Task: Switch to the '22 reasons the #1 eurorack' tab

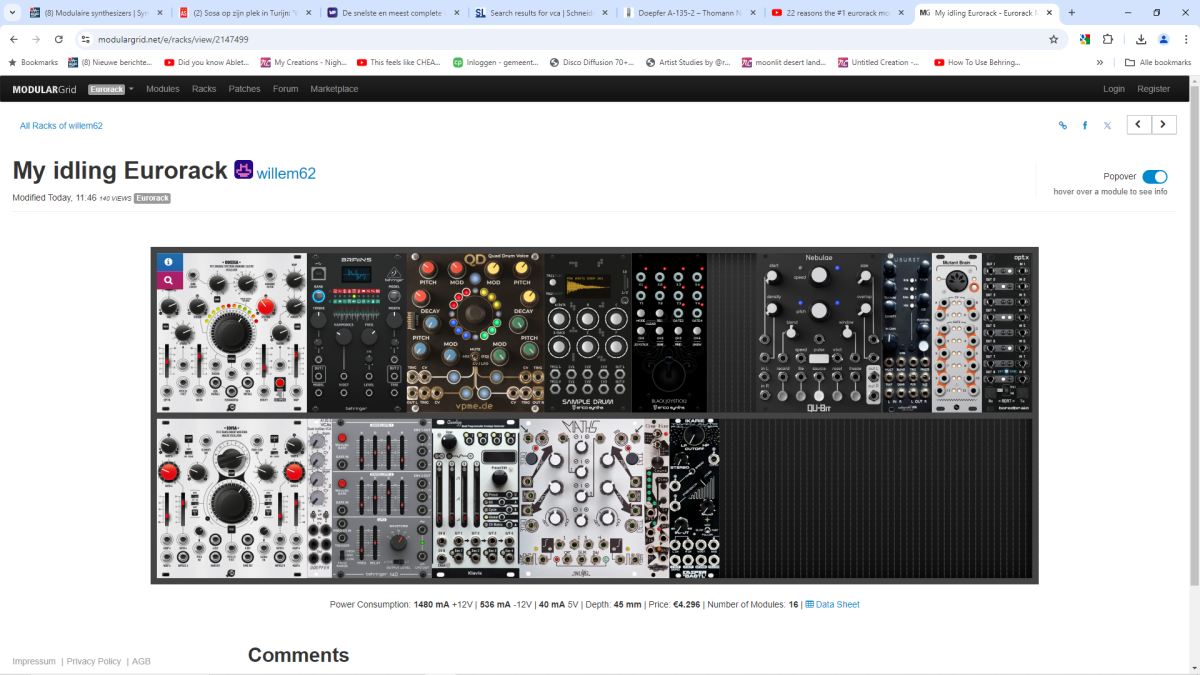Action: 837,13
